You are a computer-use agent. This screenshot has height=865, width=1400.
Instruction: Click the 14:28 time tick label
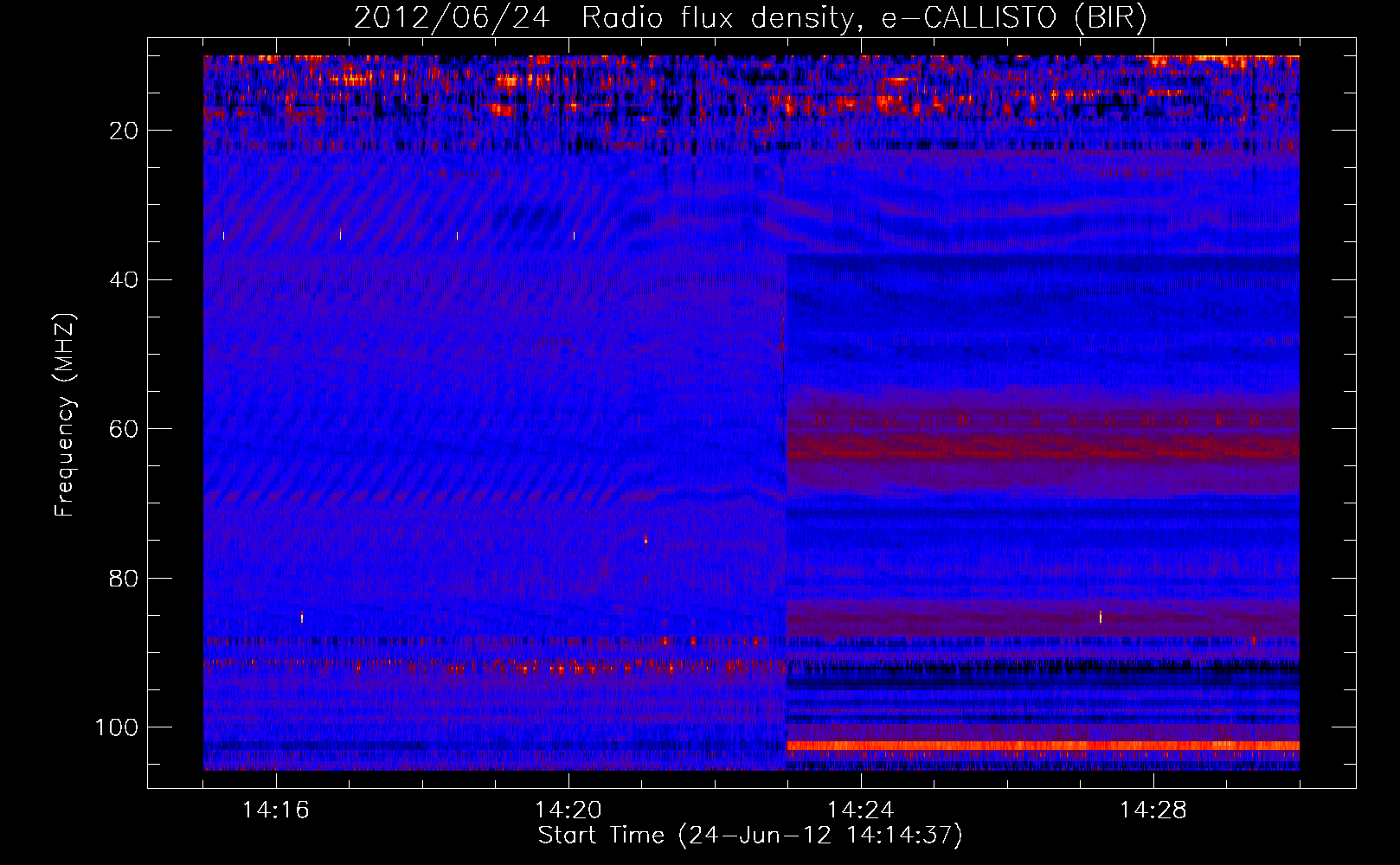(1153, 811)
